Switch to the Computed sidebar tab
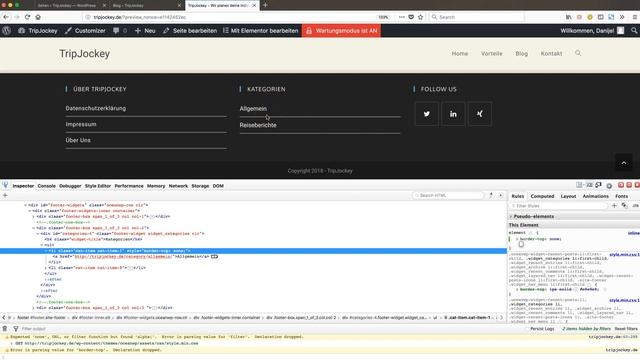The image size is (640, 360). point(542,196)
